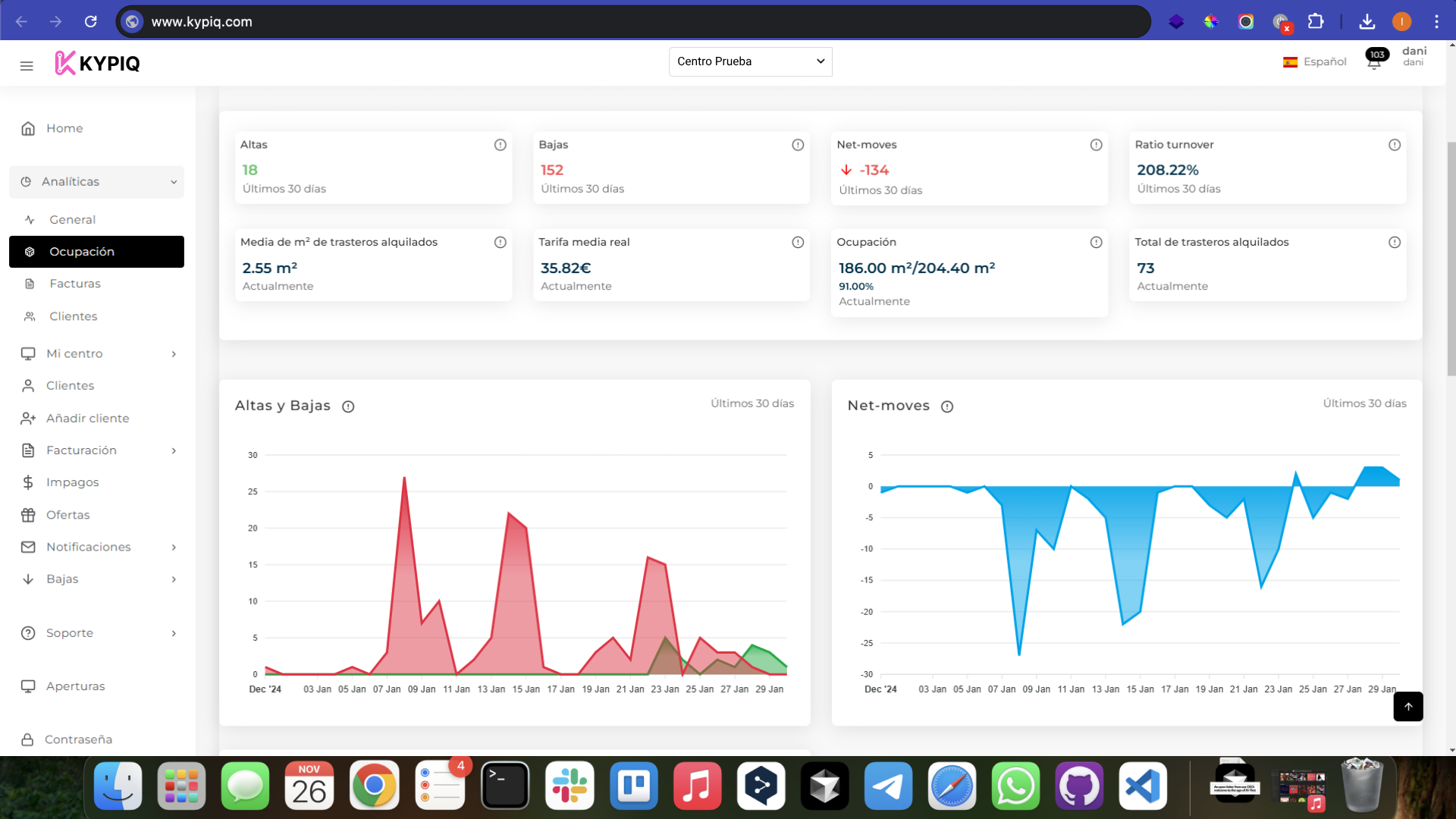
Task: Open the Centro Prueba selector
Action: tap(750, 61)
